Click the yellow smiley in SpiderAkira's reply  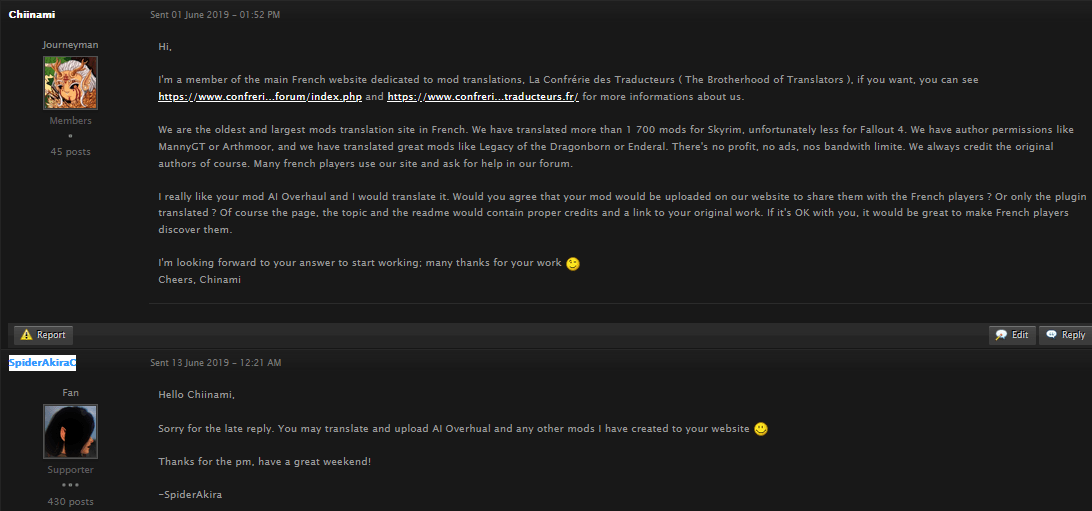[761, 430]
